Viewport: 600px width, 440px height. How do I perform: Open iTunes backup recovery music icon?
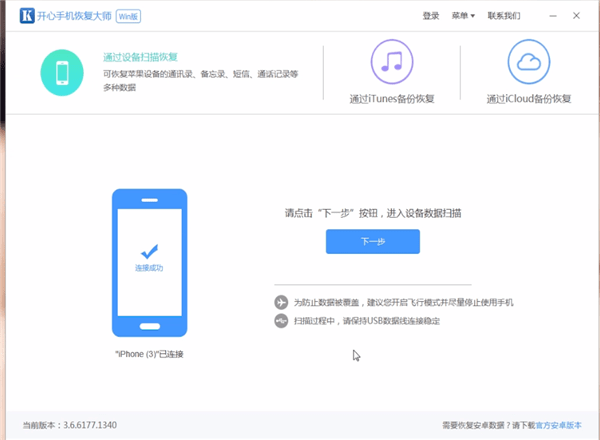tap(391, 61)
